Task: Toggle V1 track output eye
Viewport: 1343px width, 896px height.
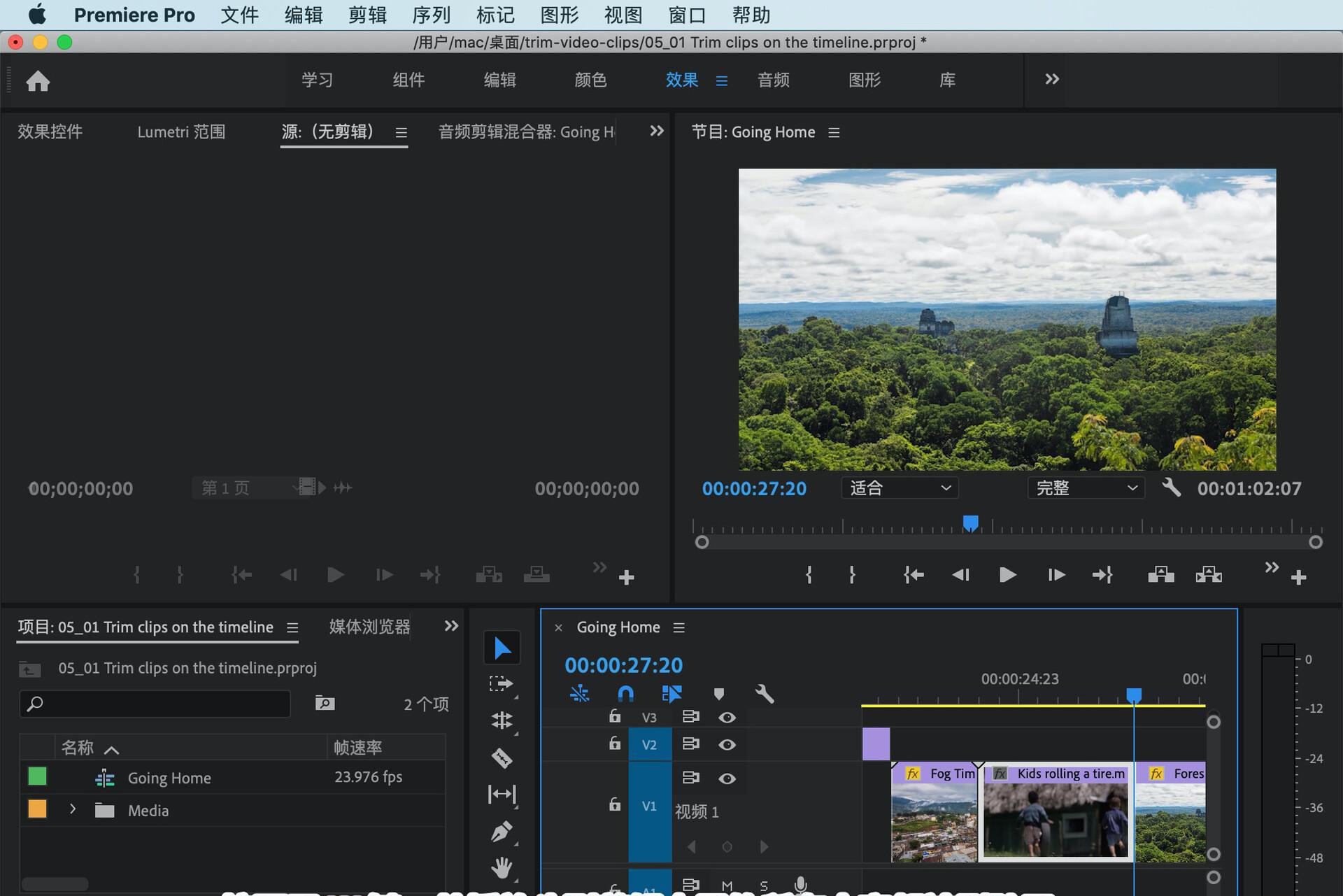Action: (727, 778)
